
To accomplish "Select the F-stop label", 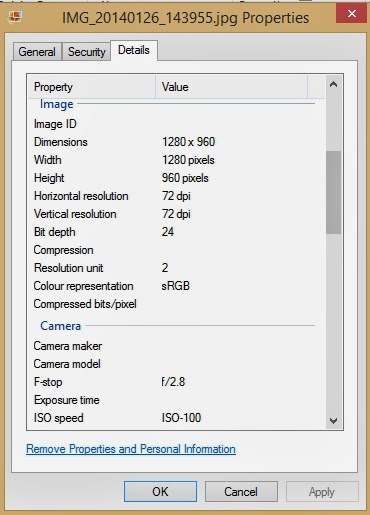I will point(48,382).
